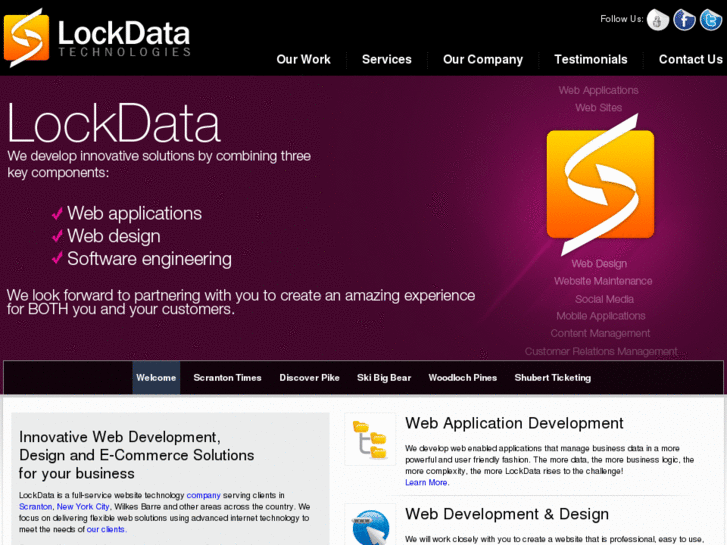Click the Website Maintenance tag text
The width and height of the screenshot is (727, 545).
pos(603,281)
